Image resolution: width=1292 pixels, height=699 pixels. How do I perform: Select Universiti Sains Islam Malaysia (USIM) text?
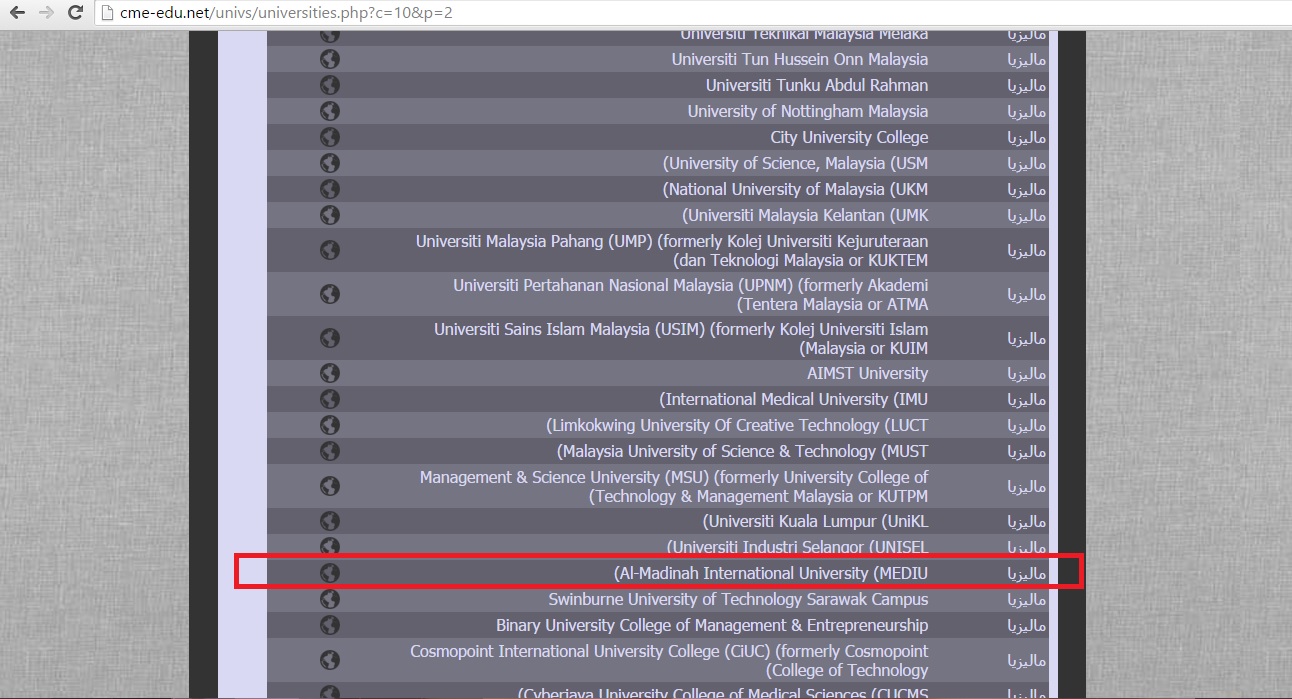click(681, 339)
